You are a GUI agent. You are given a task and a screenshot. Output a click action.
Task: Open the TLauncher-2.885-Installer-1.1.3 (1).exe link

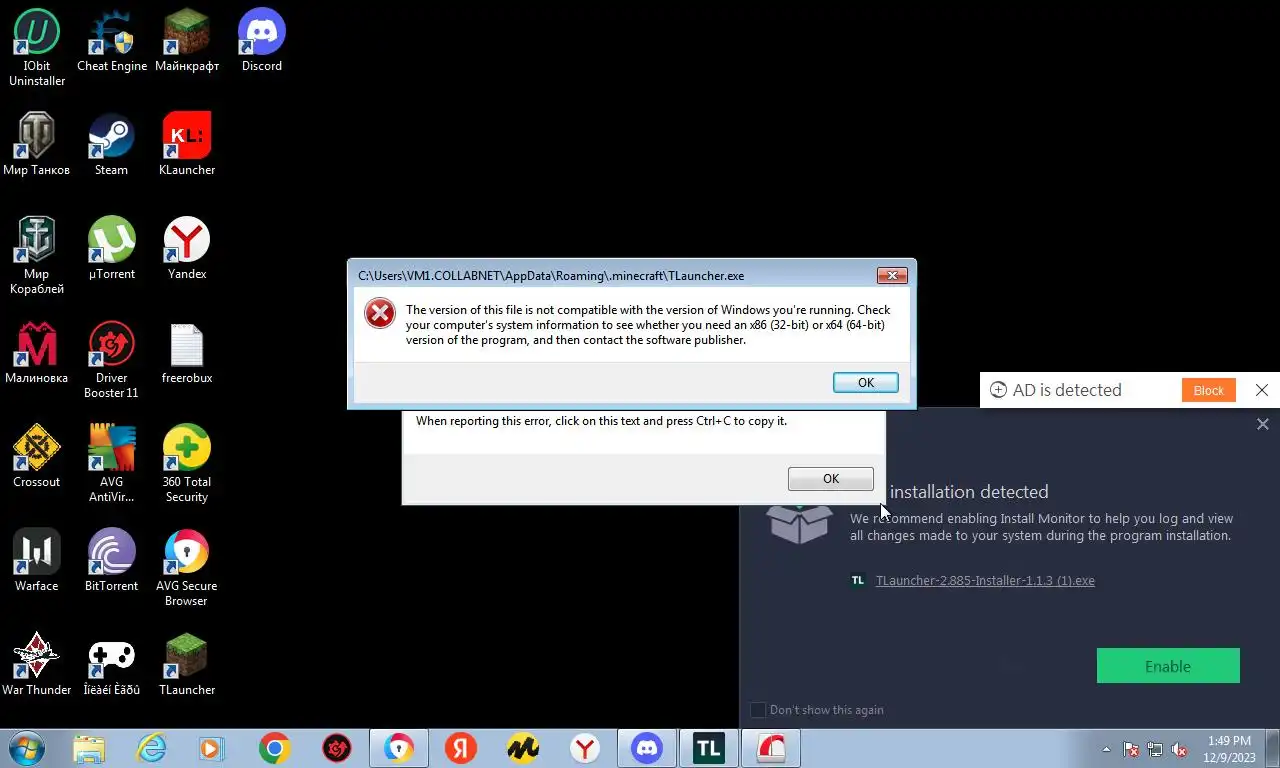[985, 580]
